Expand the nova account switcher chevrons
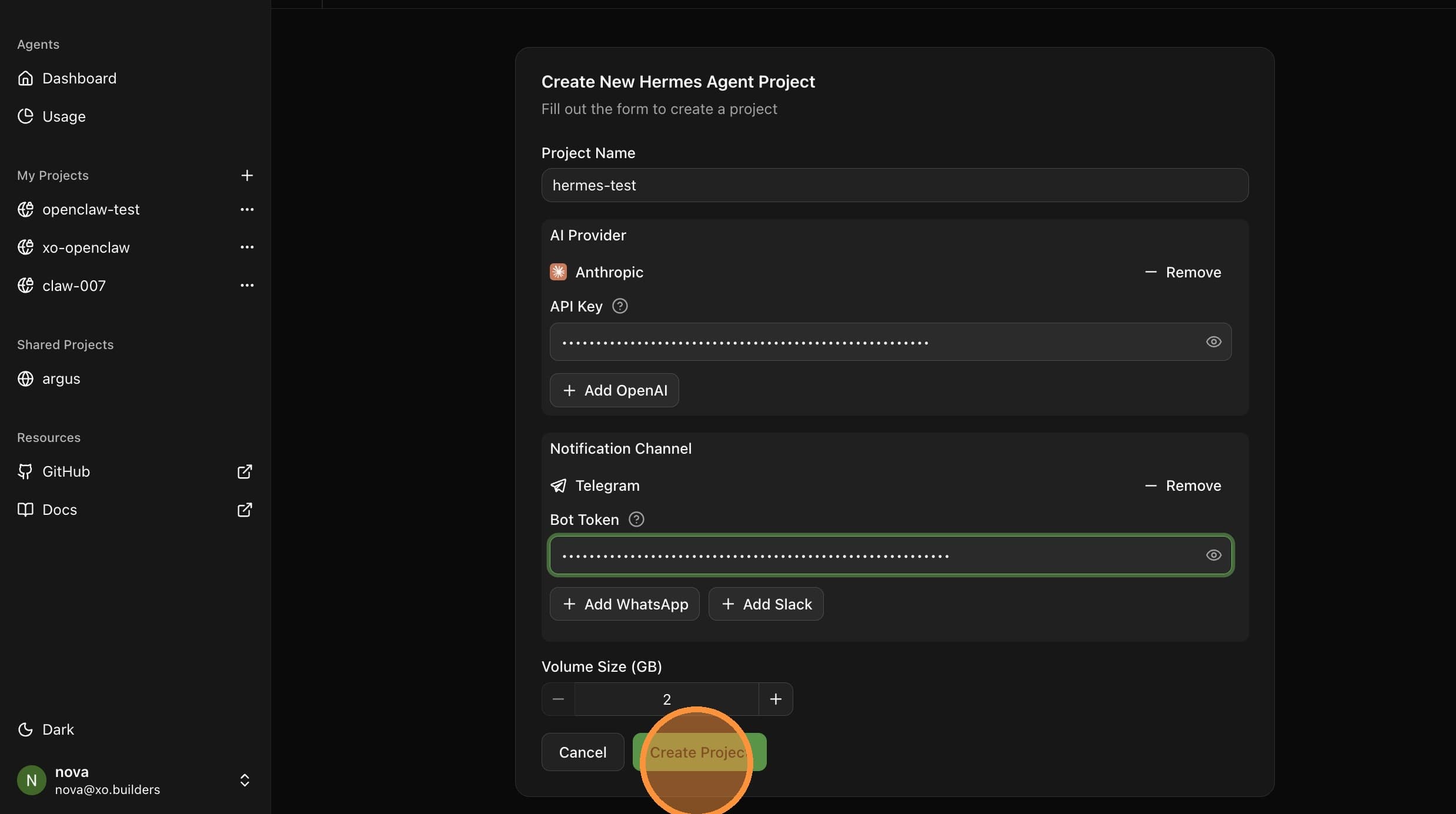 (x=245, y=780)
